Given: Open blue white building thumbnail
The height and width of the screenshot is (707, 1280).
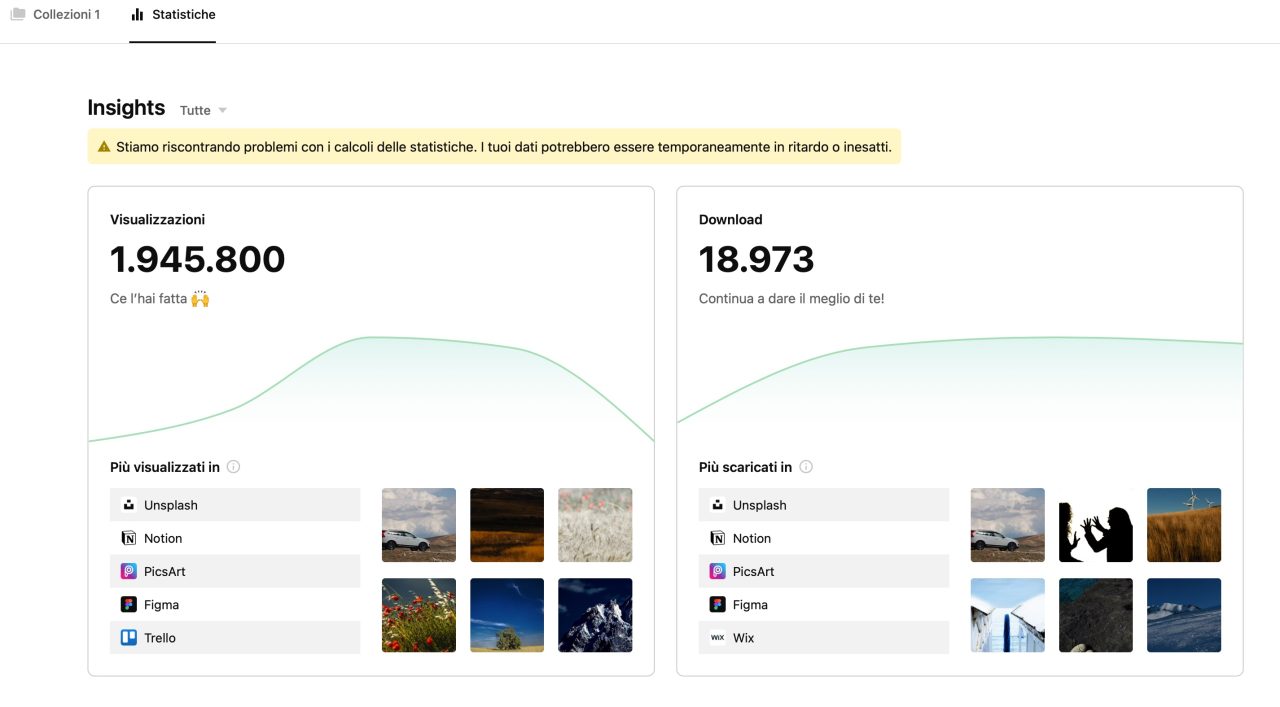Looking at the screenshot, I should point(1008,615).
